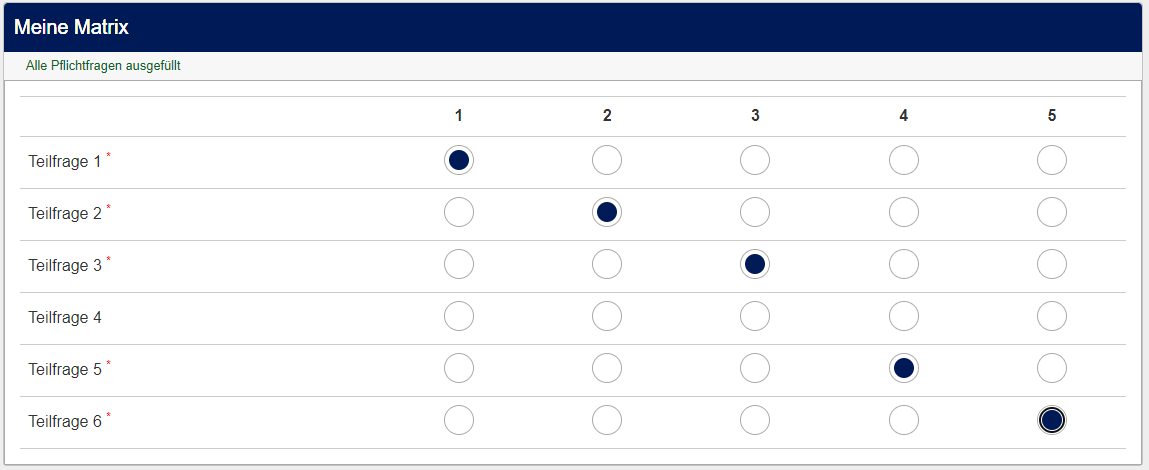Click the Teilfrage 4 row label
1149x470 pixels.
tap(65, 318)
